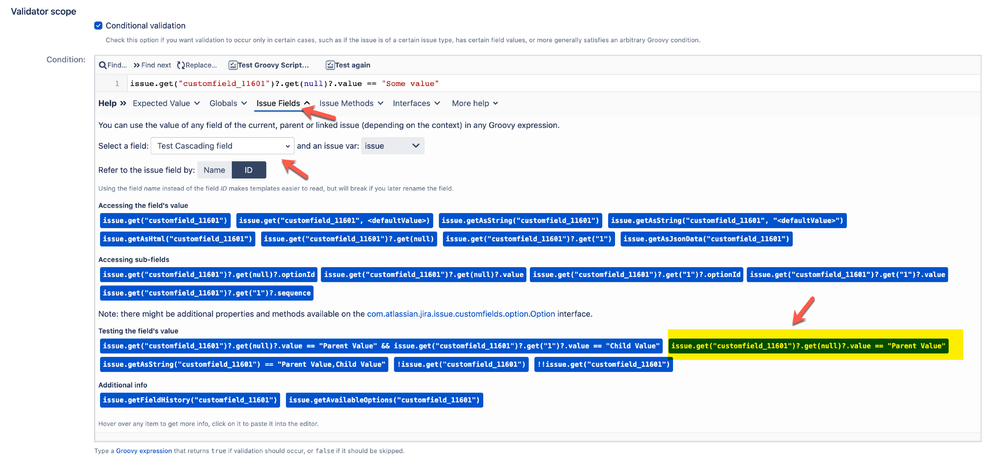This screenshot has width=999, height=455.
Task: Run Test Groovy Script
Action: 269,65
